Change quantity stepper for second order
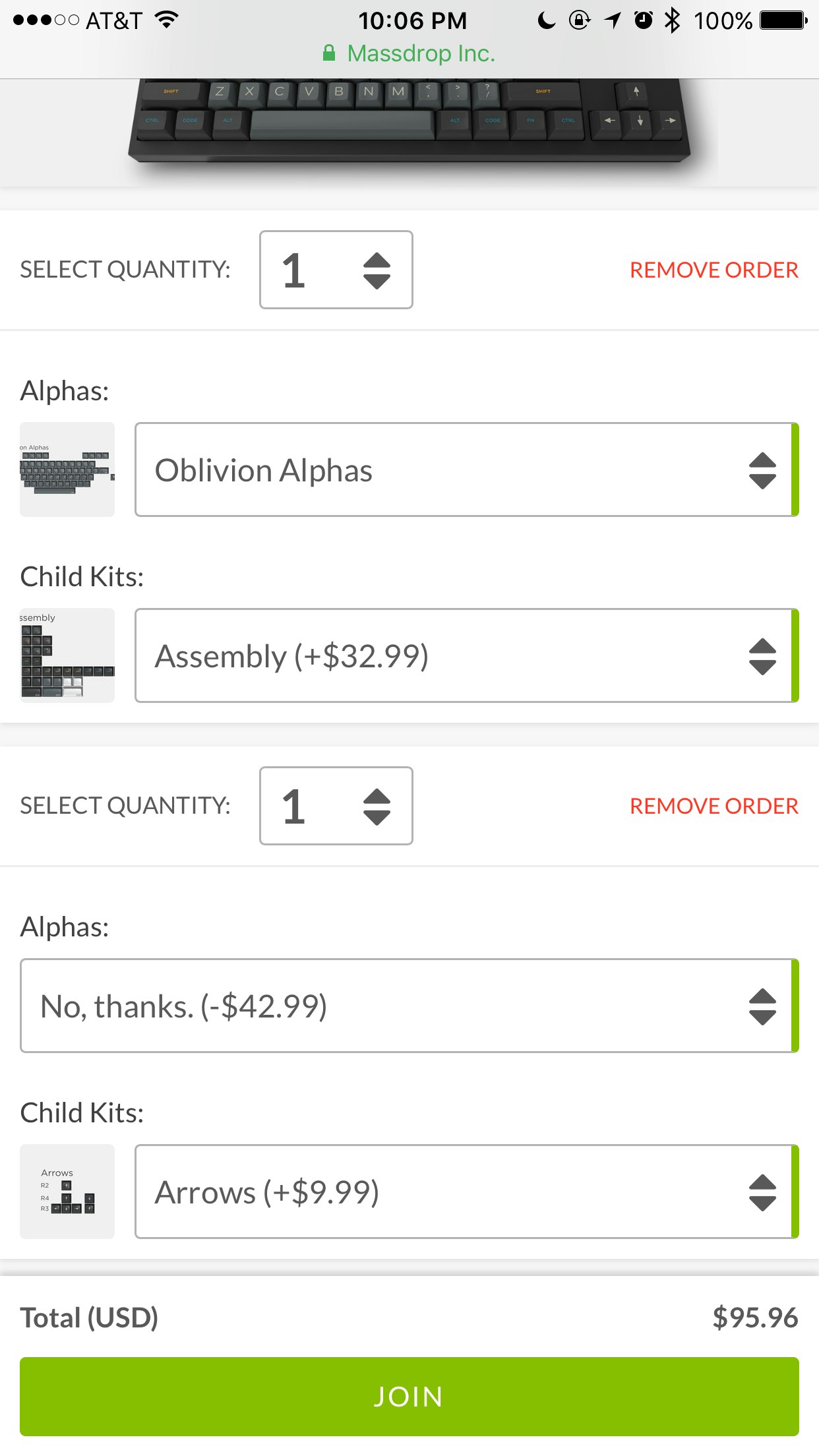The width and height of the screenshot is (819, 1456). pyautogui.click(x=336, y=806)
